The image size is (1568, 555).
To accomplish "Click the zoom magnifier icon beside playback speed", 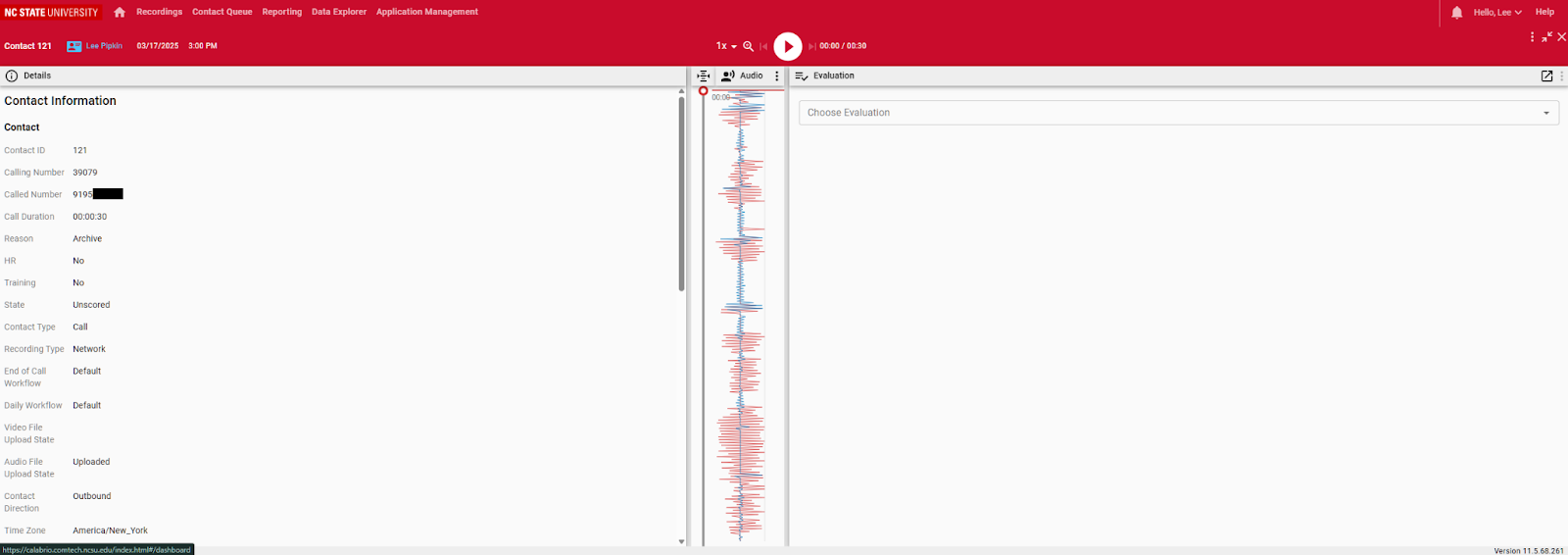I will pos(749,46).
